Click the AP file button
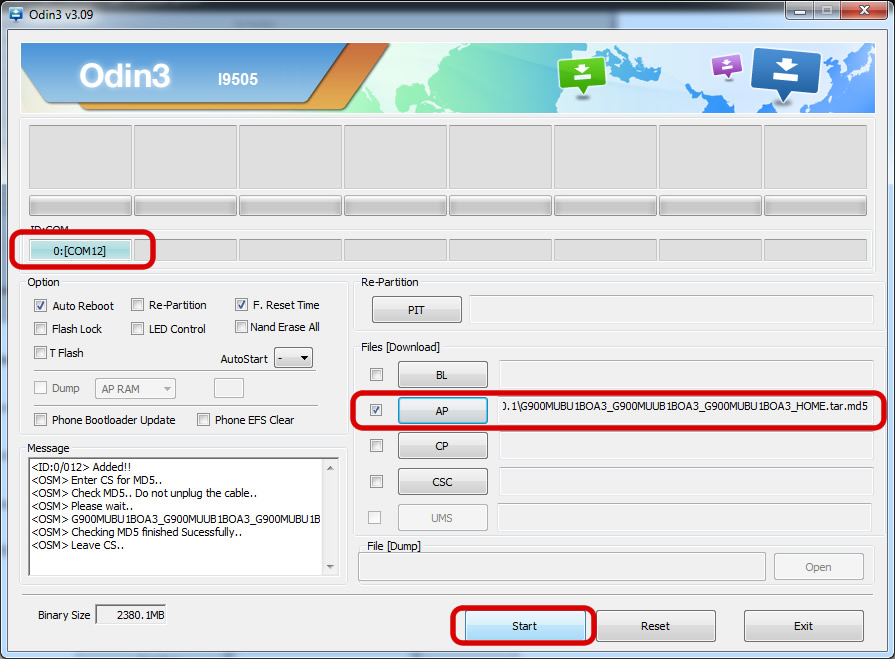The width and height of the screenshot is (895, 659). [442, 411]
